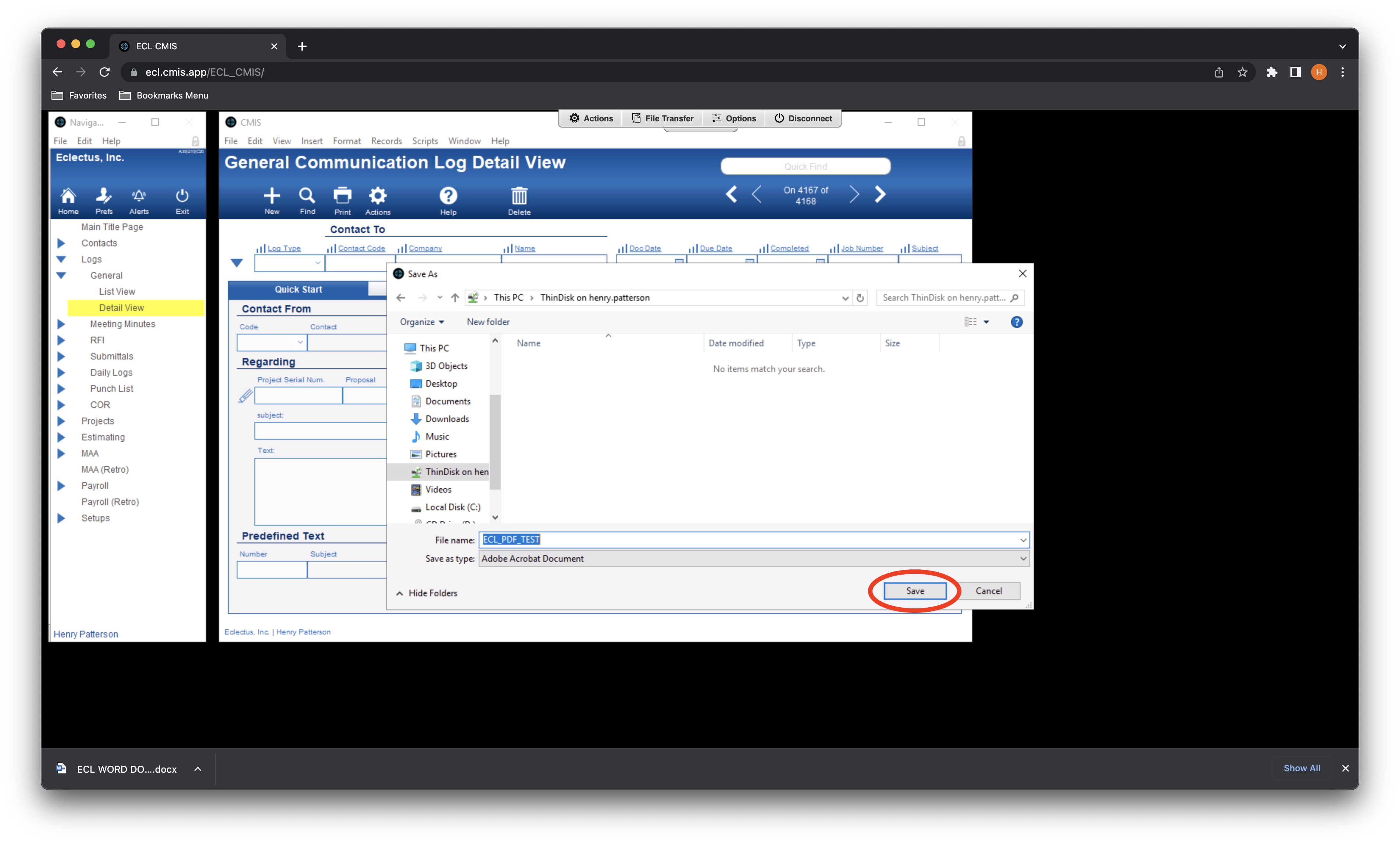Click the Find magnifier toolbar icon

tap(307, 196)
